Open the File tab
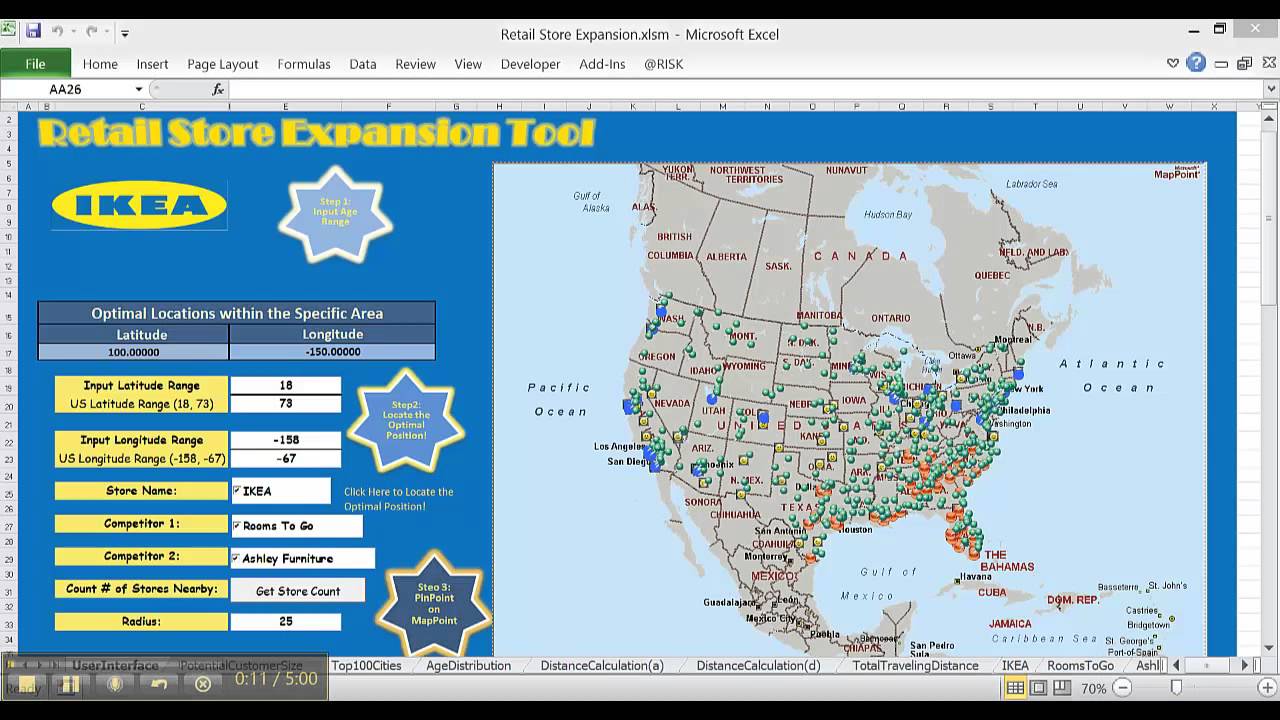This screenshot has height=720, width=1280. [35, 64]
